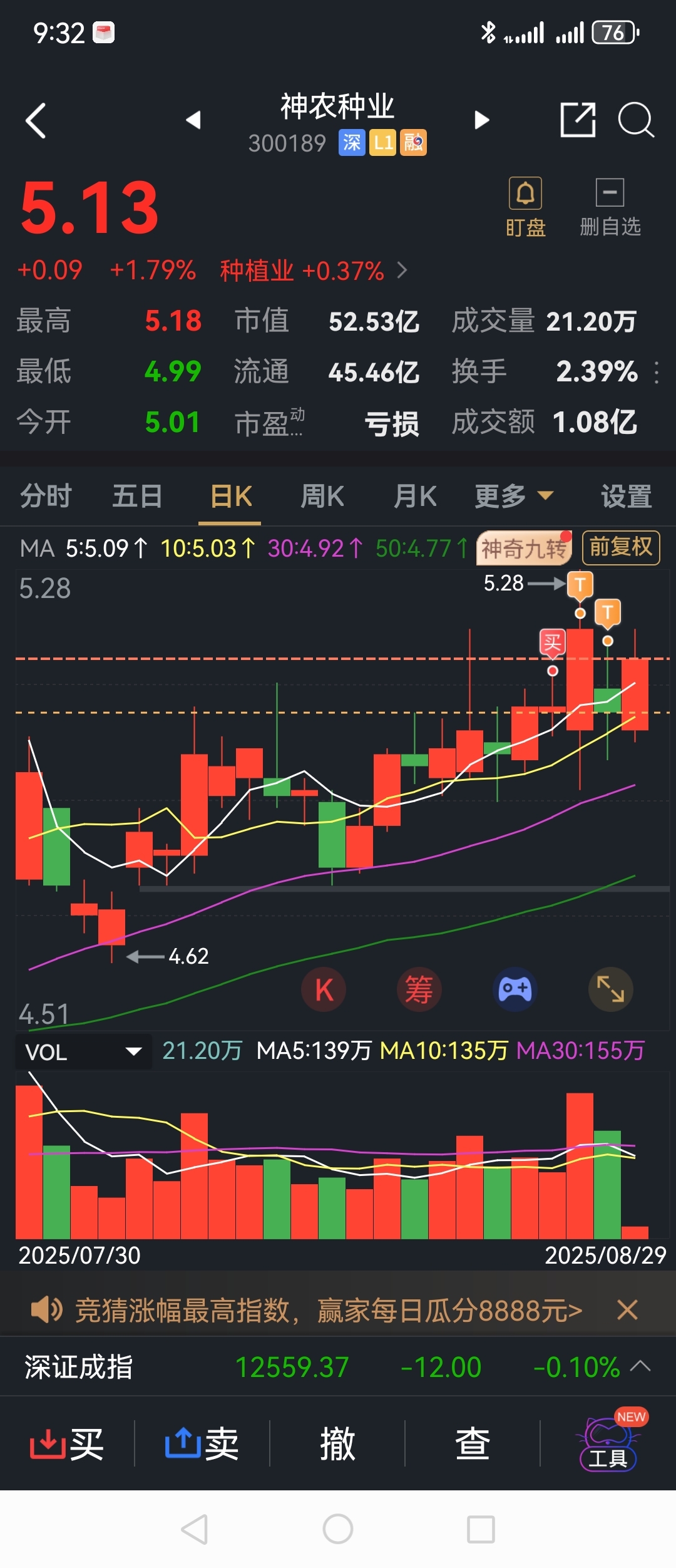Select the 日K tab
The width and height of the screenshot is (676, 1568).
pos(230,497)
